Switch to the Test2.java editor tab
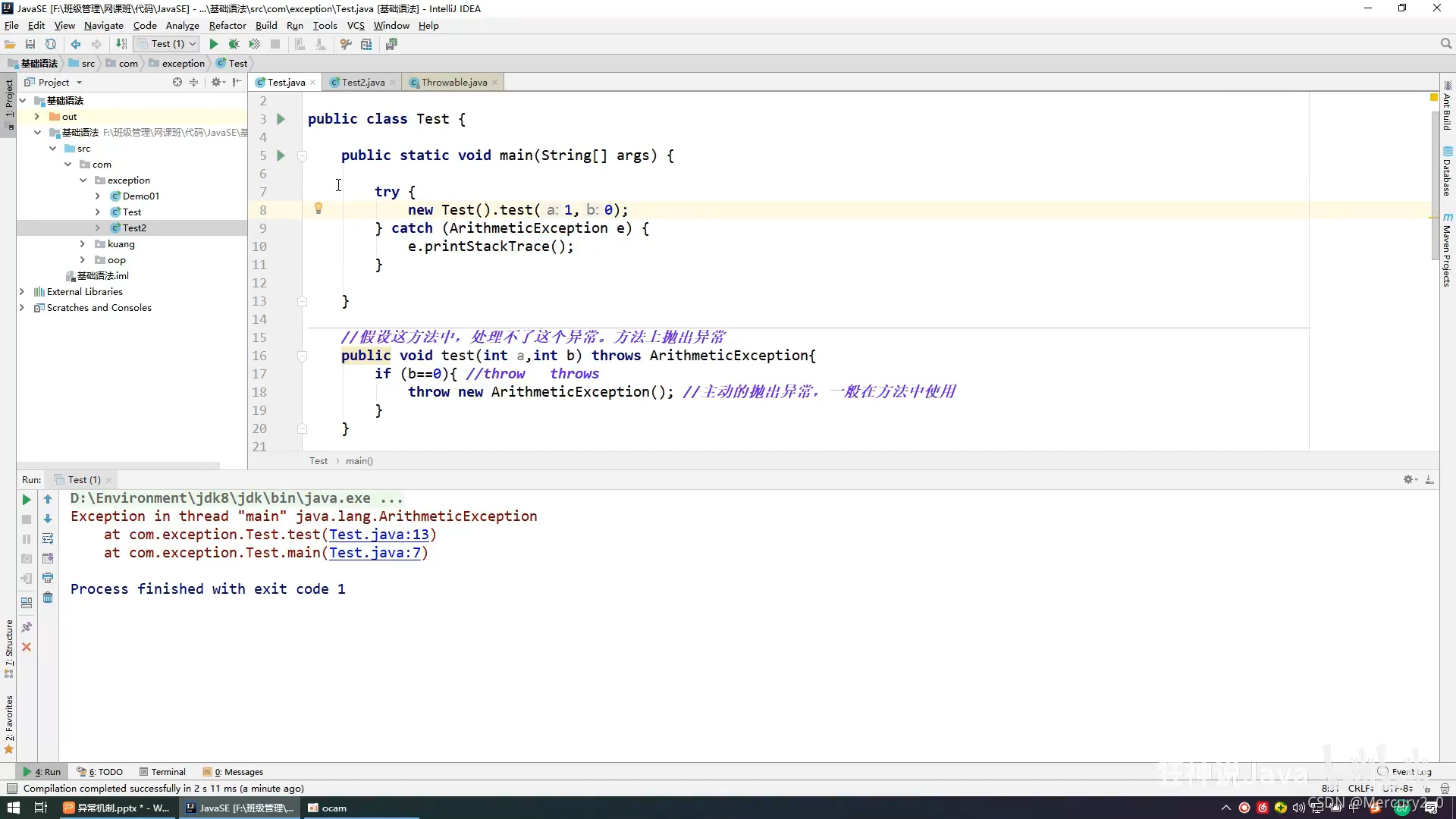 pos(362,82)
